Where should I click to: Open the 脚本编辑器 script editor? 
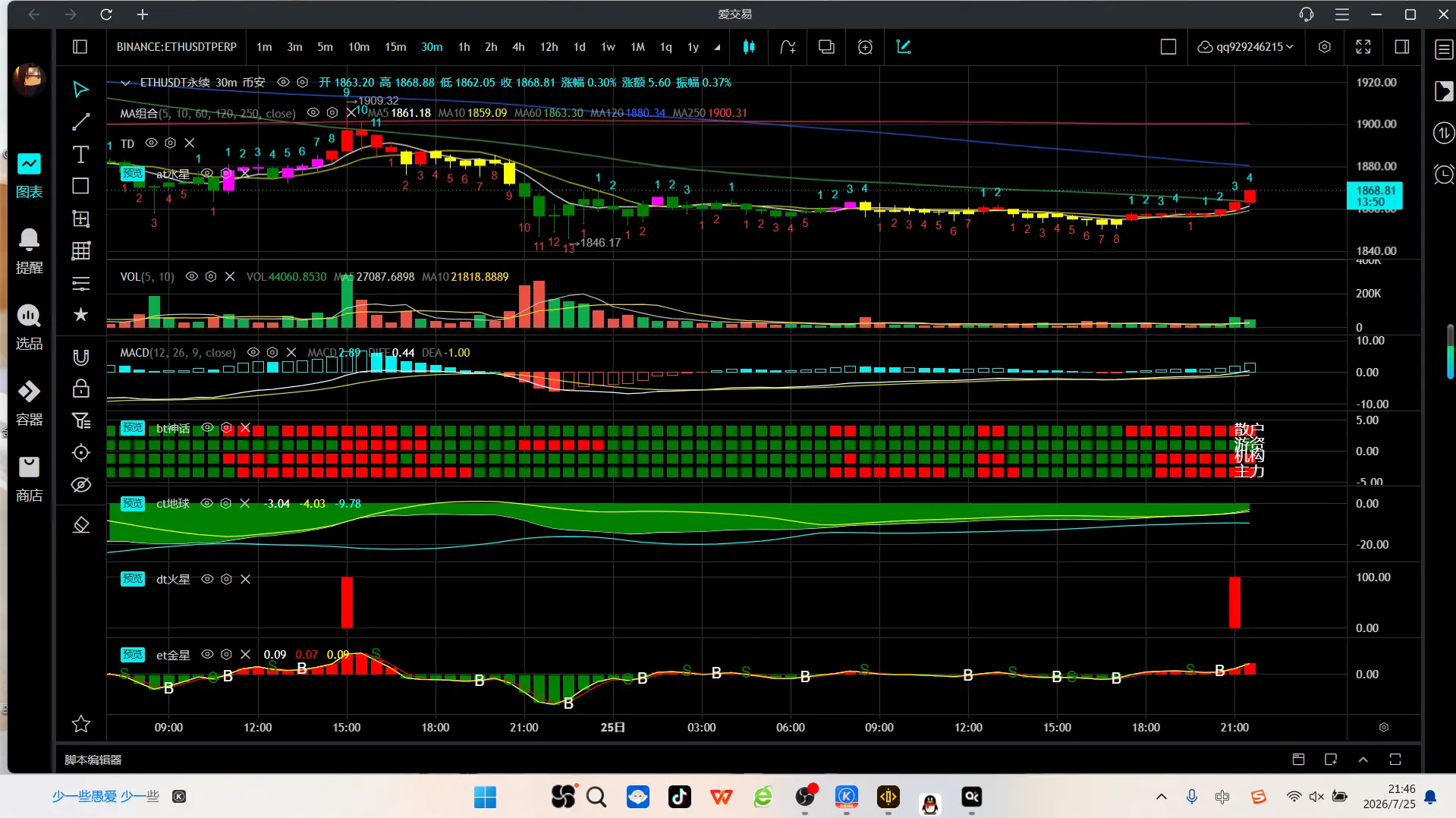point(93,760)
